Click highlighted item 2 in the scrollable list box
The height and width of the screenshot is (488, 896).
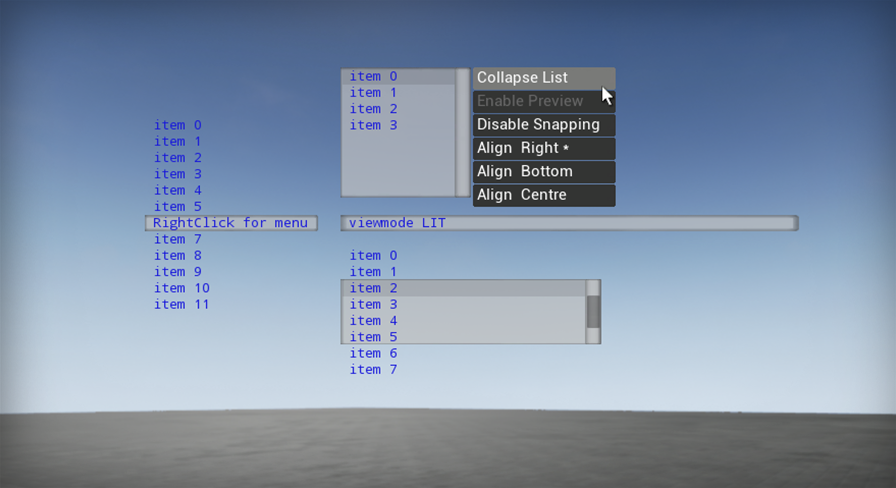coord(373,288)
